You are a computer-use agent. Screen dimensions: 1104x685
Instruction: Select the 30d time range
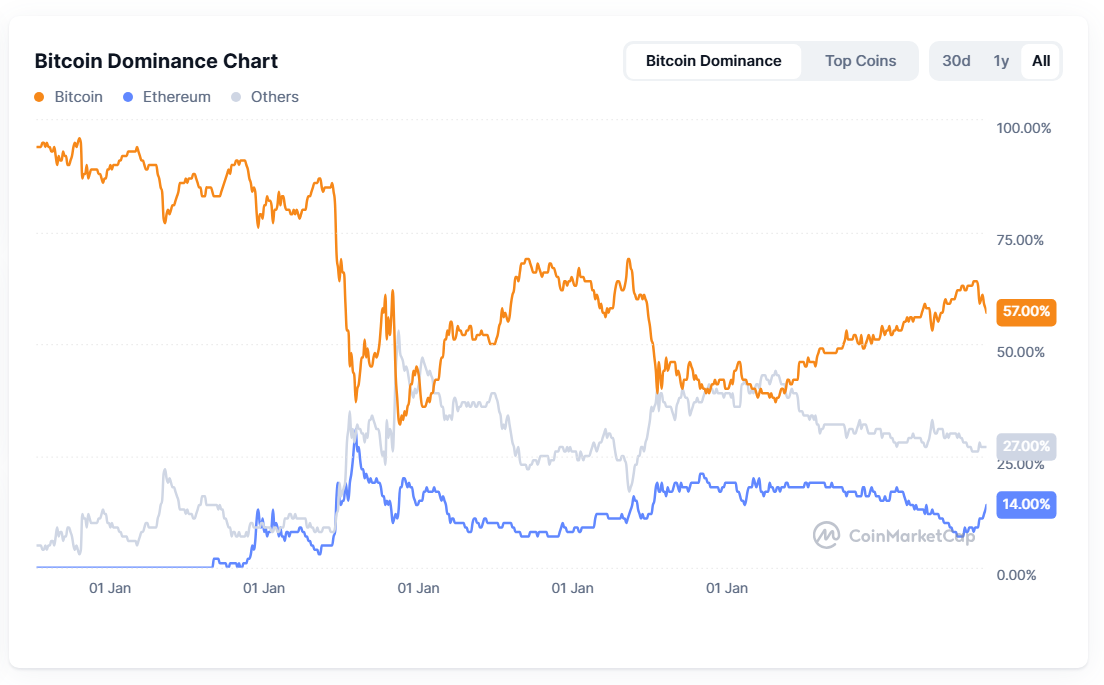(x=955, y=61)
